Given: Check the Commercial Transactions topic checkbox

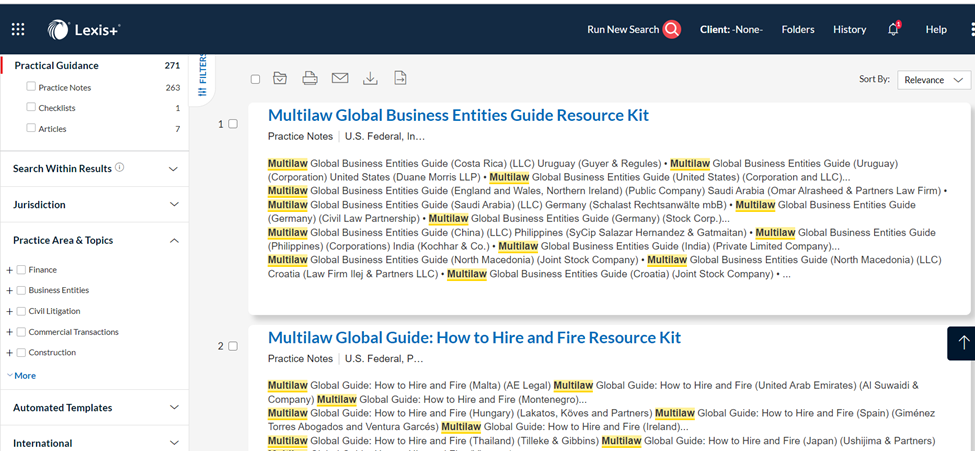Looking at the screenshot, I should (x=21, y=332).
